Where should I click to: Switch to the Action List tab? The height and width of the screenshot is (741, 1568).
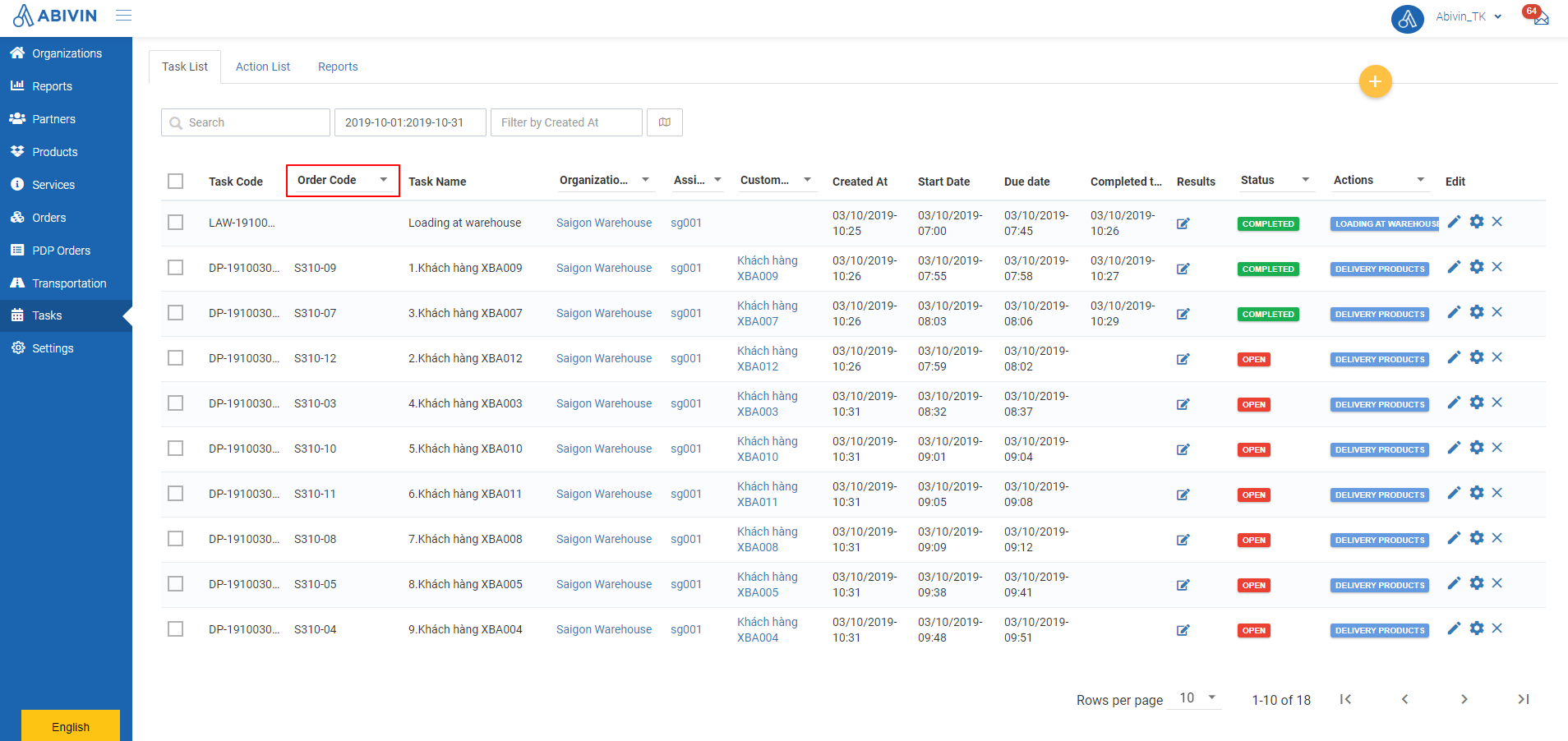click(x=263, y=67)
